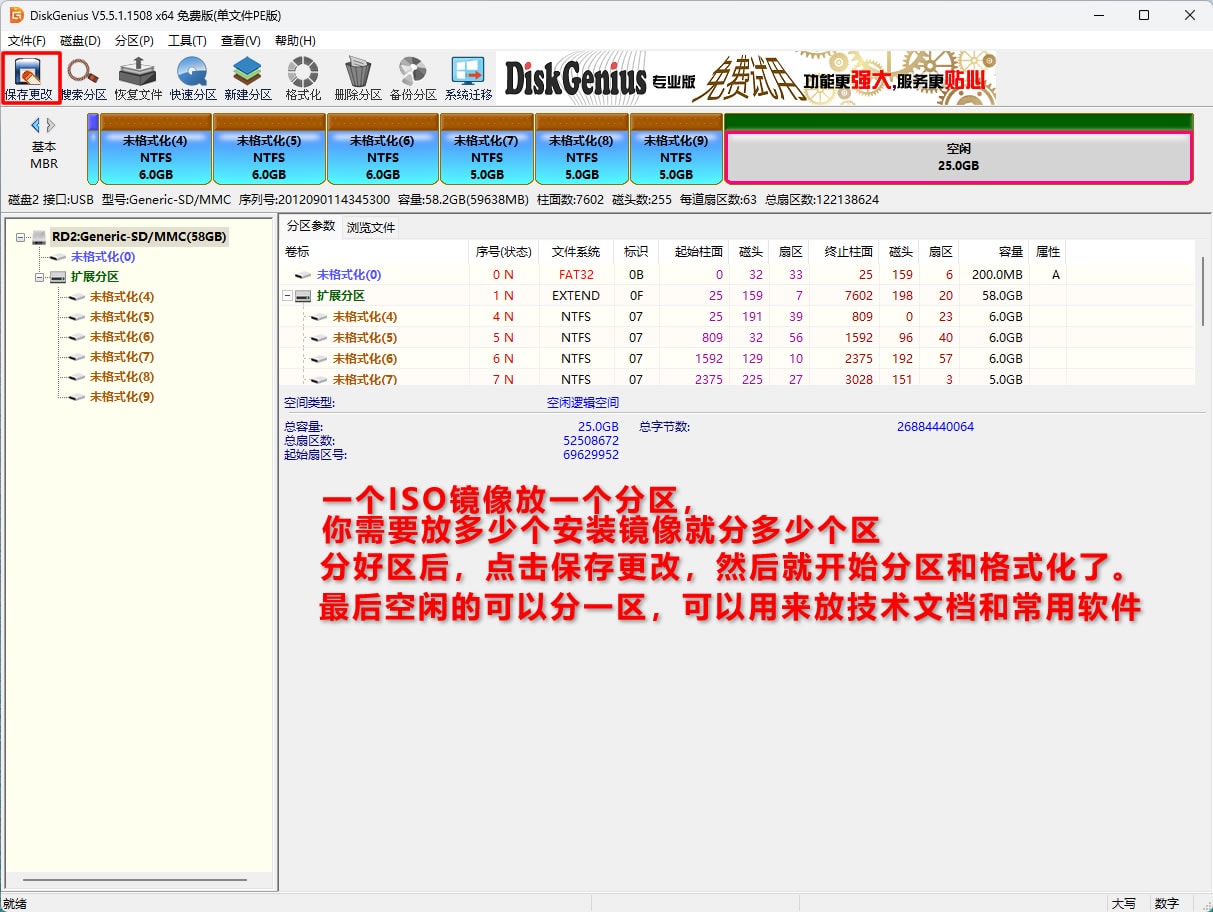Click the 快速分区 (Quick Partition) icon
1213x912 pixels.
192,78
